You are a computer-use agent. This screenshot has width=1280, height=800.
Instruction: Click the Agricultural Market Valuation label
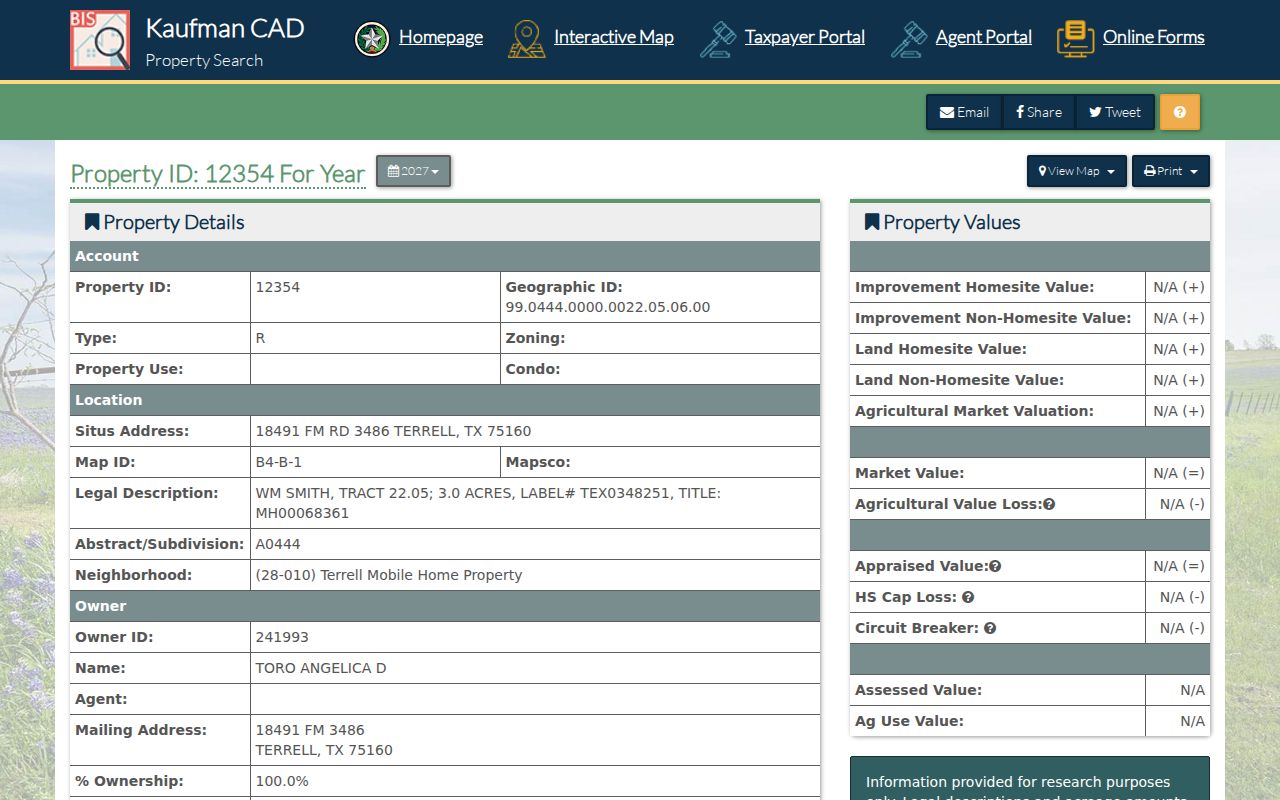pos(975,411)
